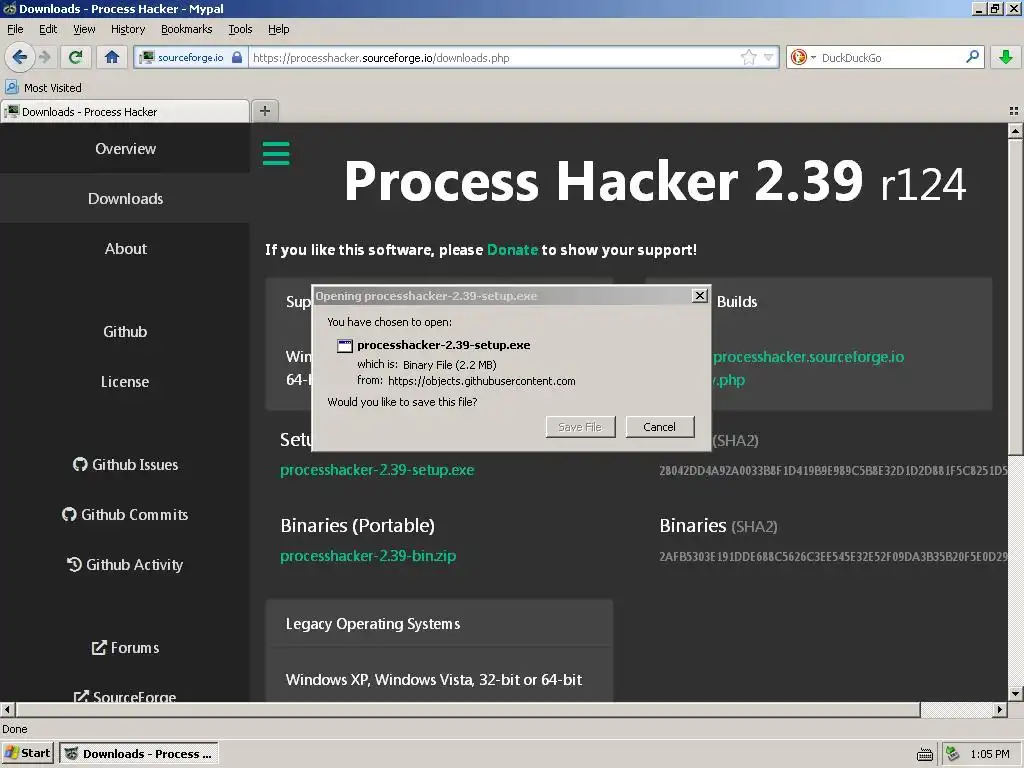Click the Legacy Operating Systems heading
This screenshot has width=1024, height=768.
point(373,624)
